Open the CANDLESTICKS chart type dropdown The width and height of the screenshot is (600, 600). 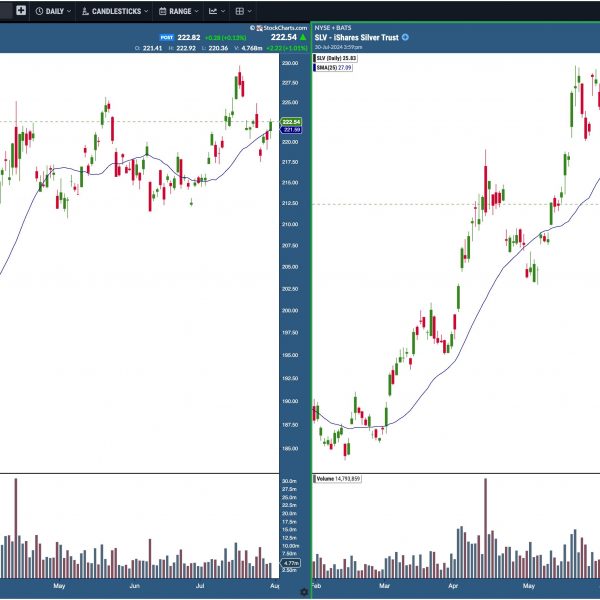pos(115,11)
